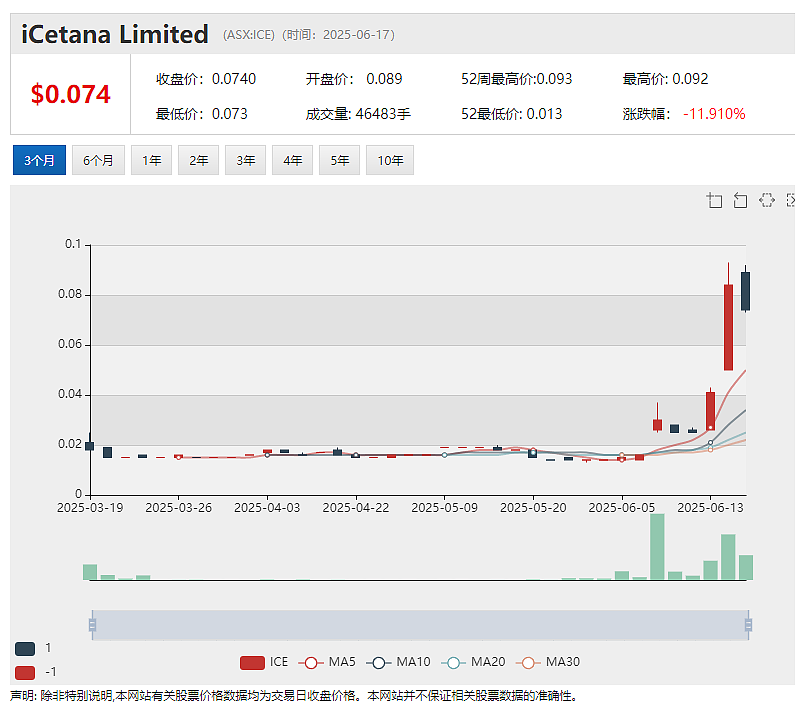Grab the right handle of zoom slider
Viewport: 806px width, 720px height.
click(x=748, y=625)
